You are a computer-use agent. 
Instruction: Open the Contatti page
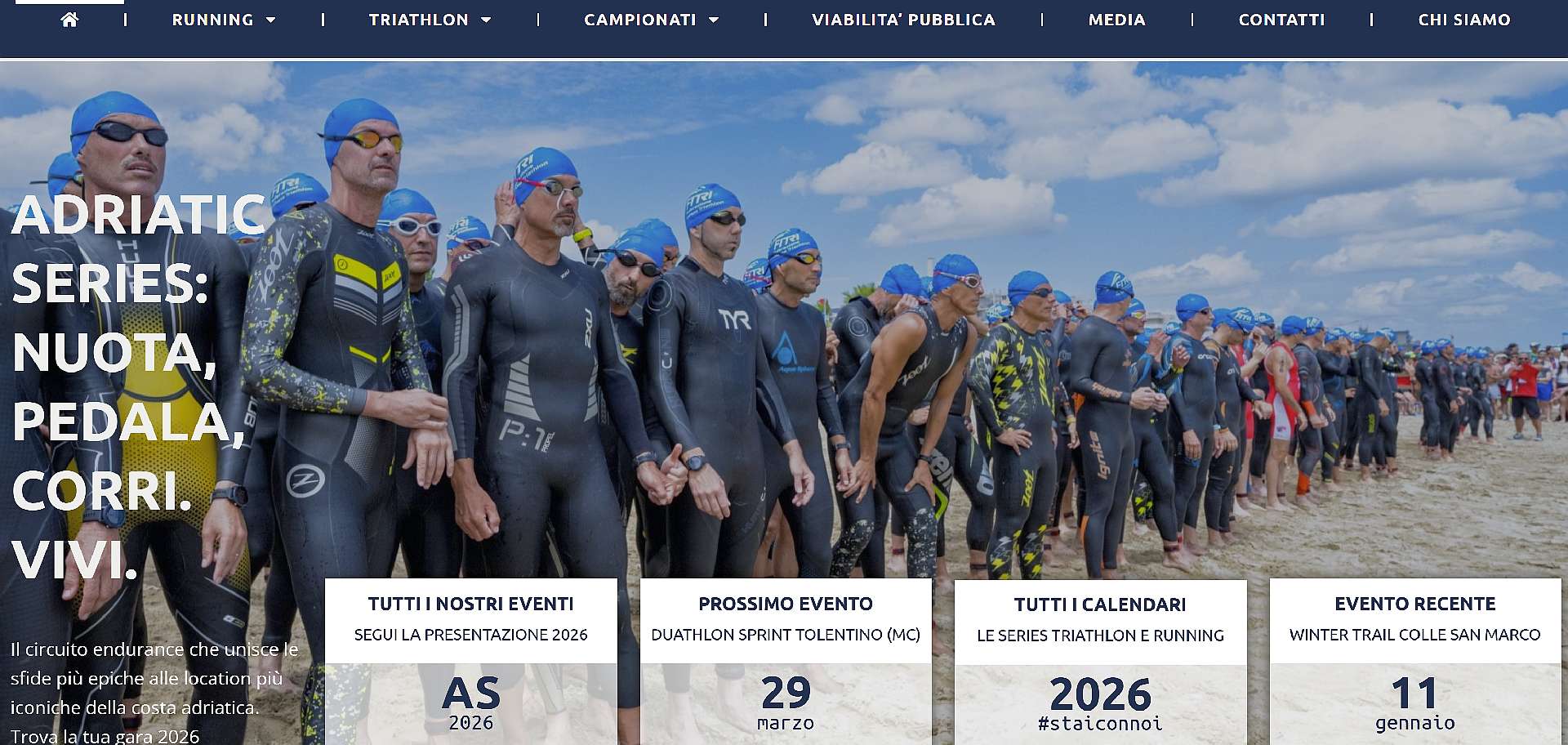[x=1281, y=20]
